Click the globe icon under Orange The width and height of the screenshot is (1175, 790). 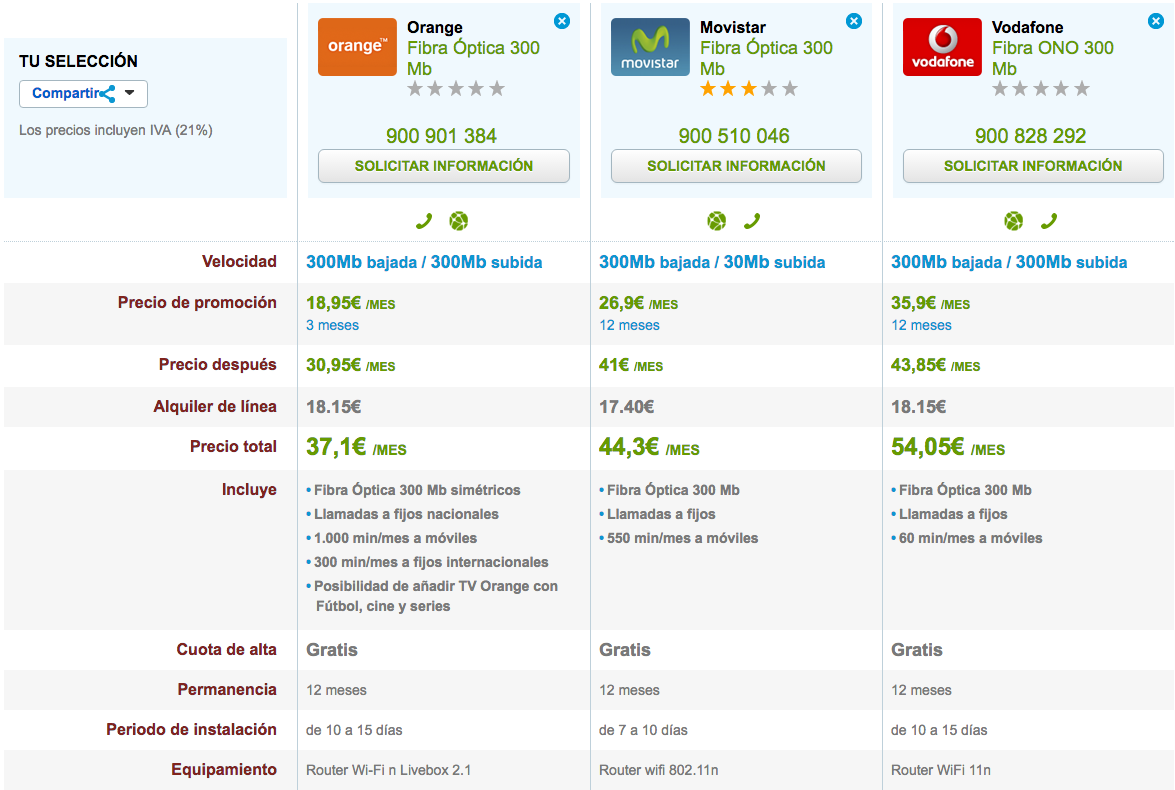(458, 221)
